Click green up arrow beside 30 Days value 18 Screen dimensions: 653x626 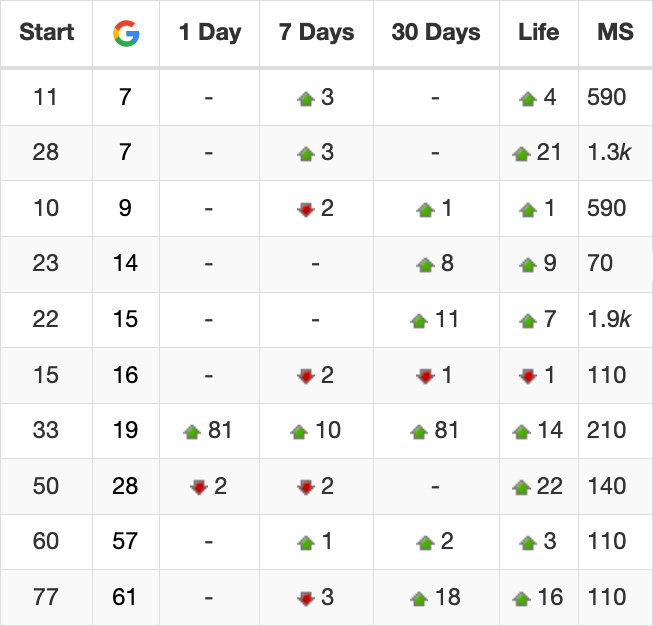[419, 599]
